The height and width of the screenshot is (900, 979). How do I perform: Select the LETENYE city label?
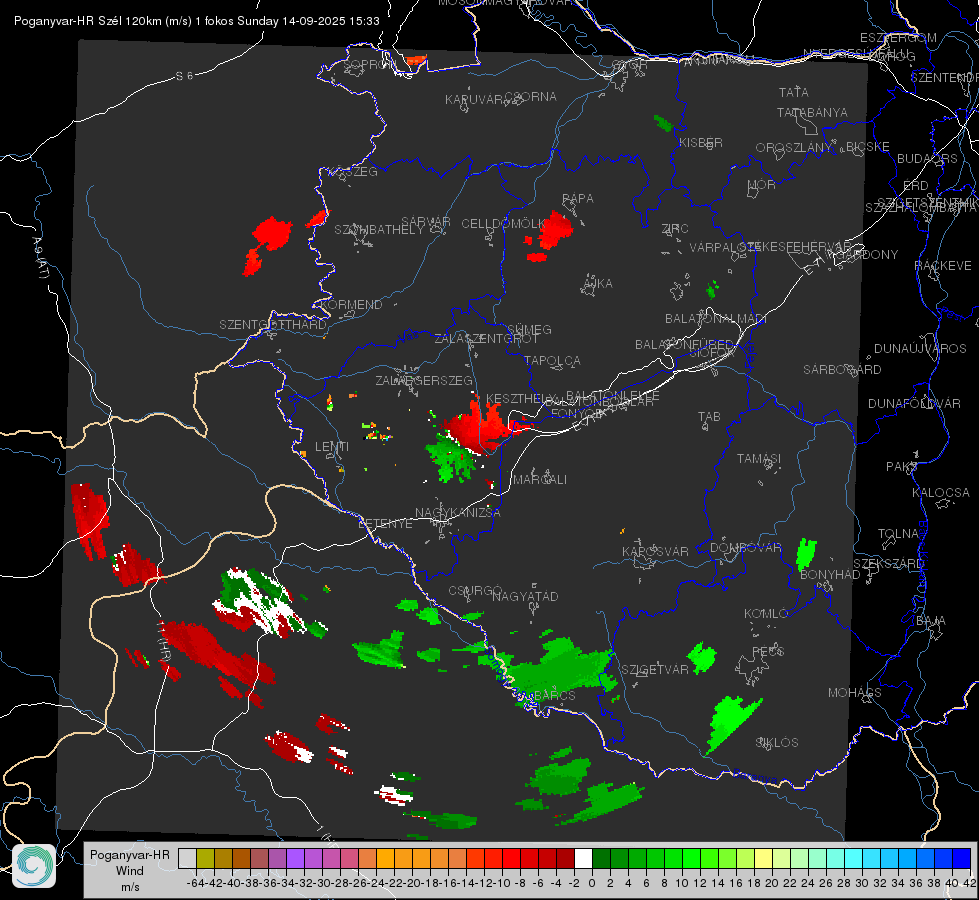[385, 523]
